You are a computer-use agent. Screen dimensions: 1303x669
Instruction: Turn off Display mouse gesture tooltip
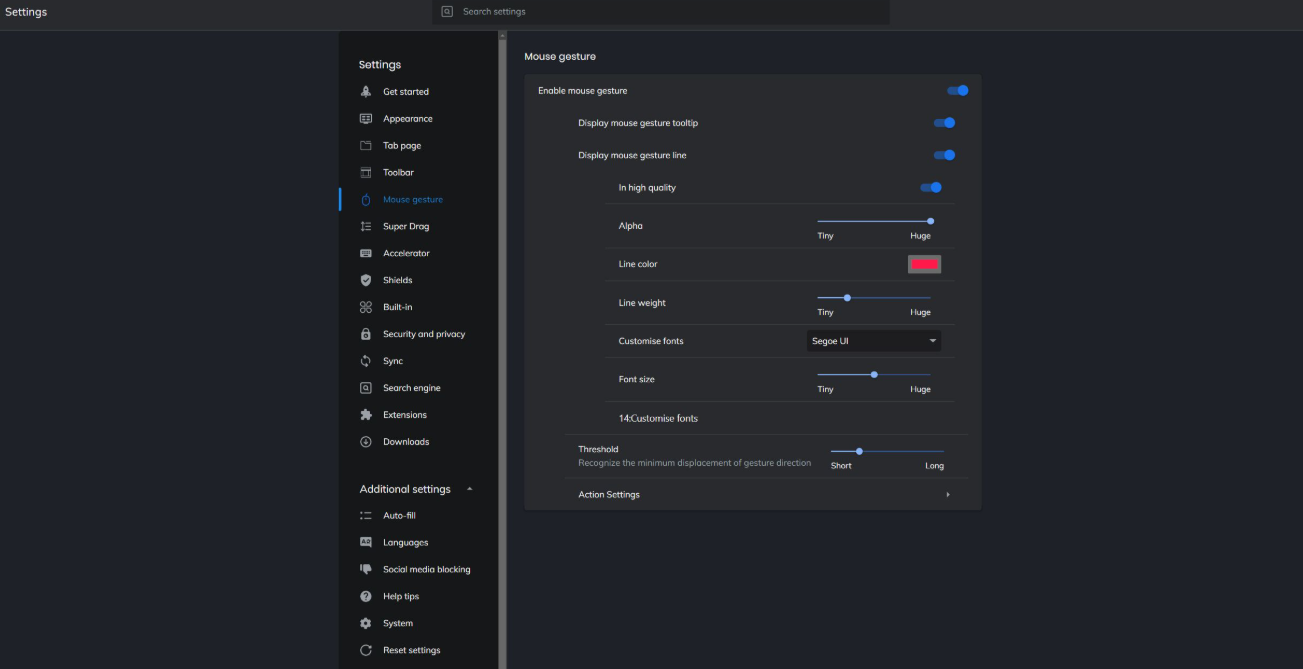pos(944,123)
